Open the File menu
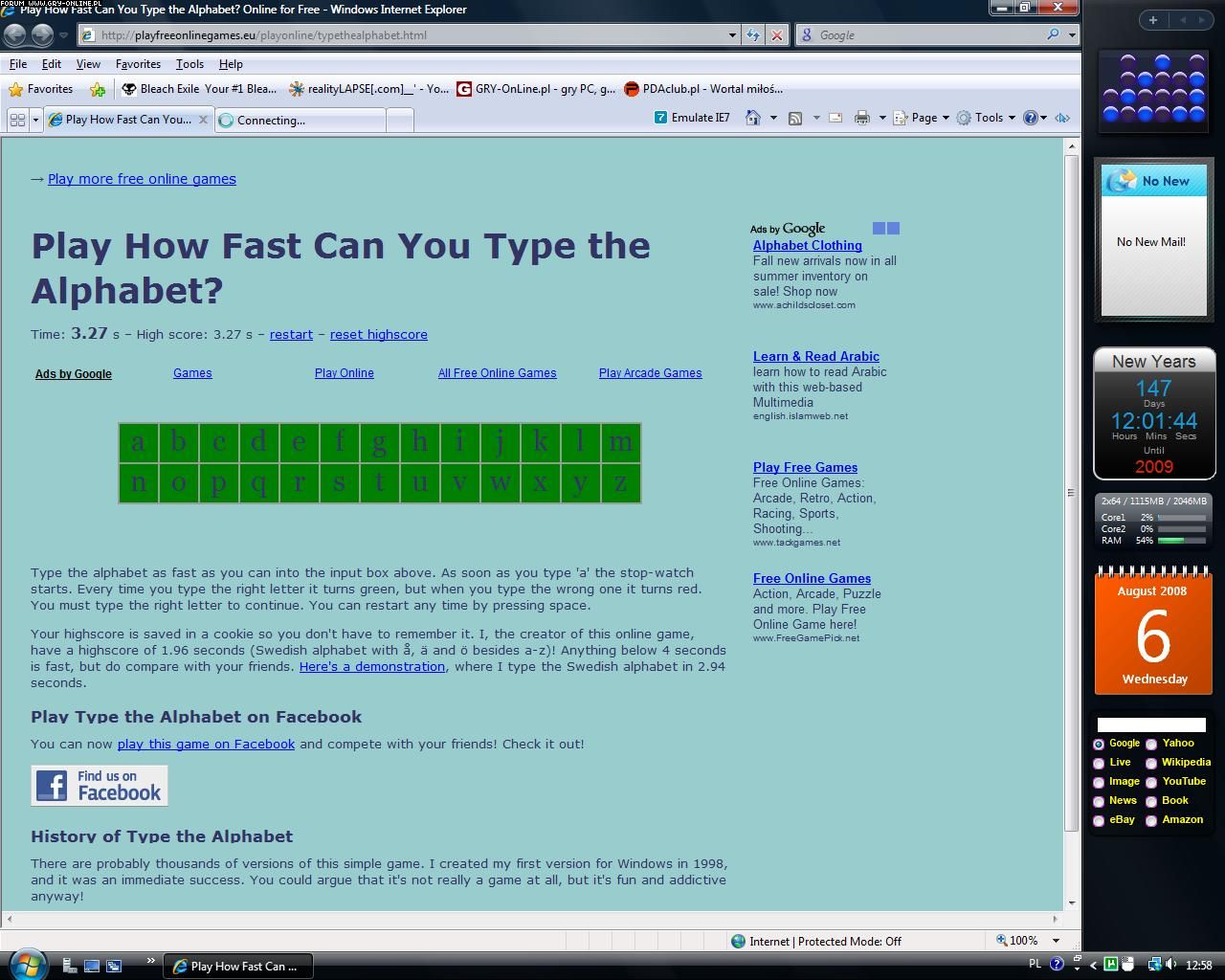 click(x=18, y=64)
